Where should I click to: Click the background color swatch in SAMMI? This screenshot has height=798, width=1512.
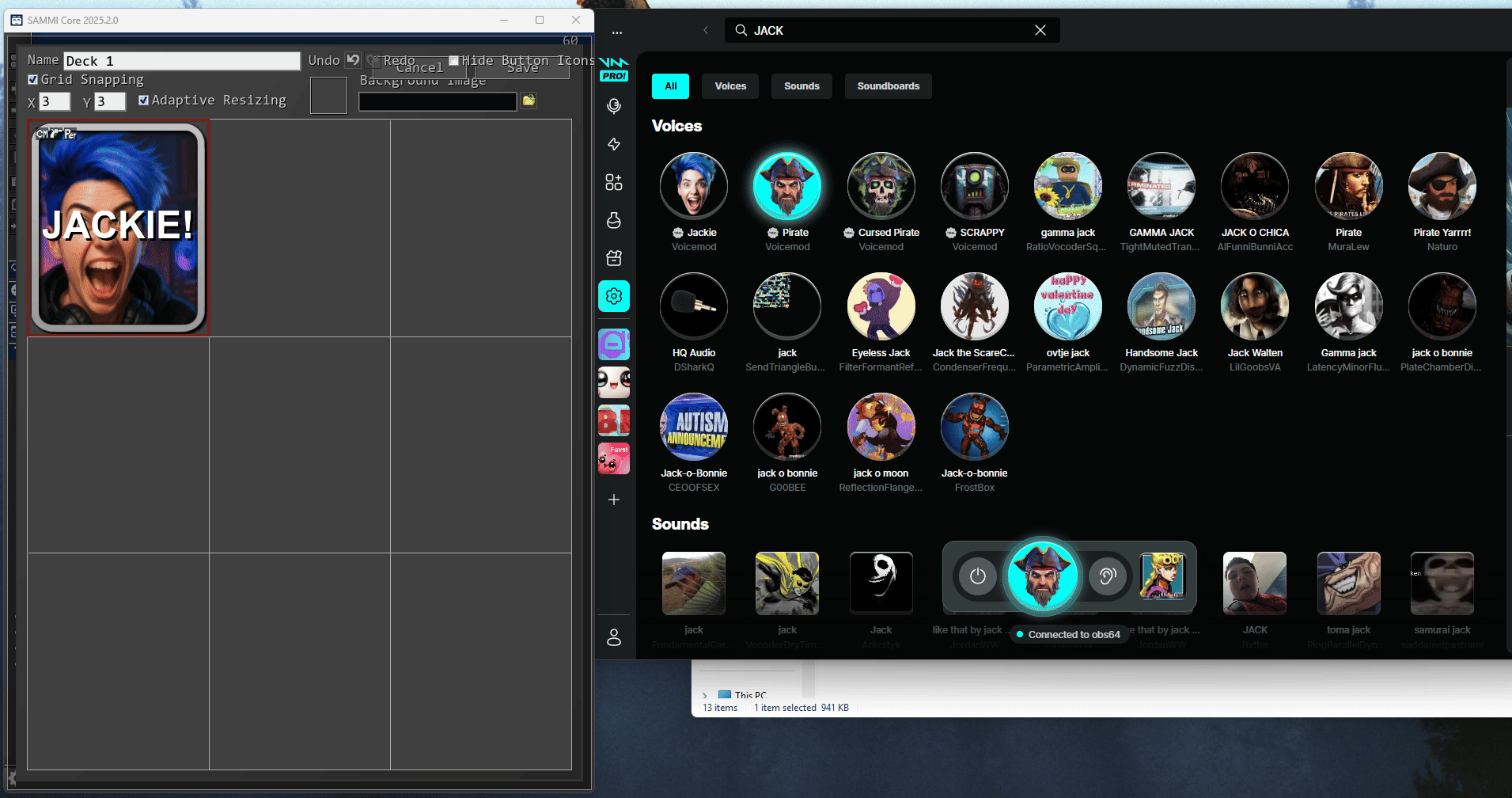point(328,96)
